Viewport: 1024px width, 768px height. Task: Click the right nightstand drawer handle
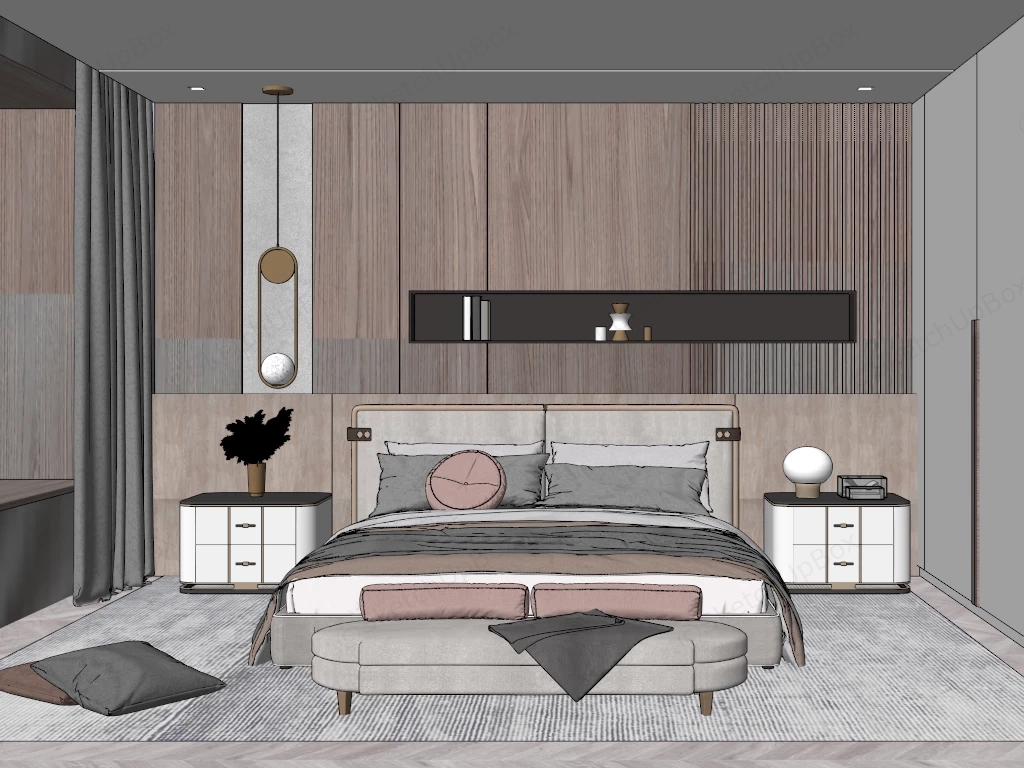point(845,525)
